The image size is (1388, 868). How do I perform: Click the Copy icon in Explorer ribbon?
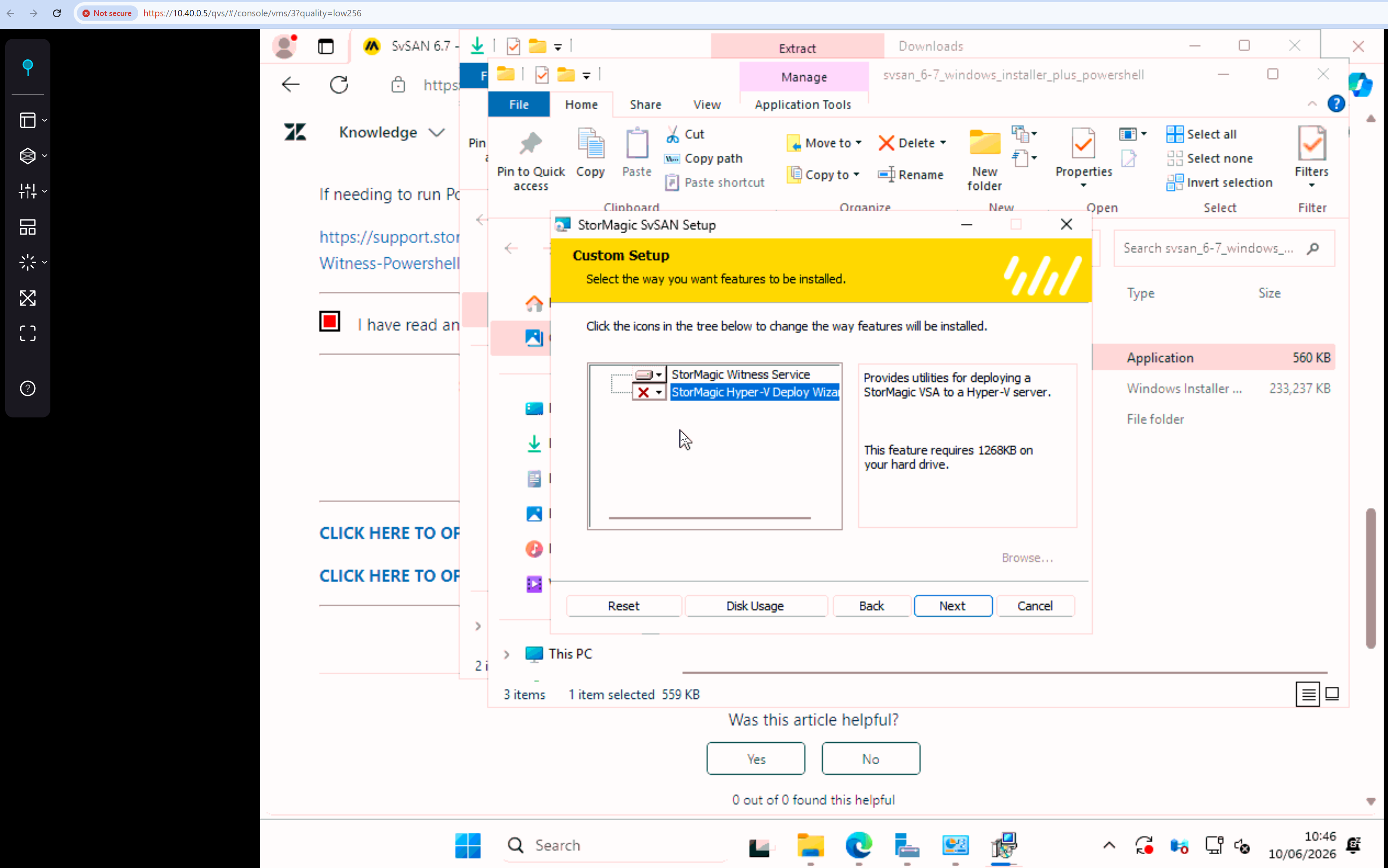(590, 153)
